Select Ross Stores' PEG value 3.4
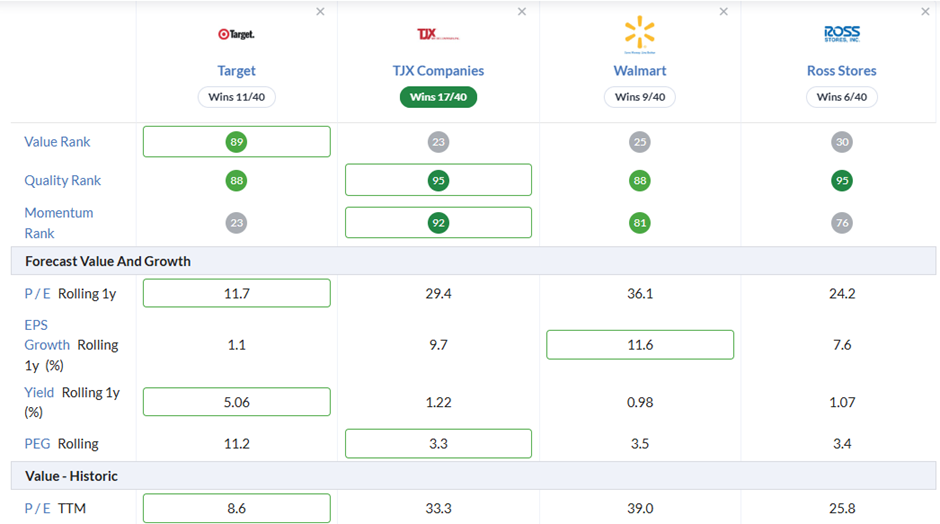Viewport: 940px width, 524px height. tap(842, 444)
